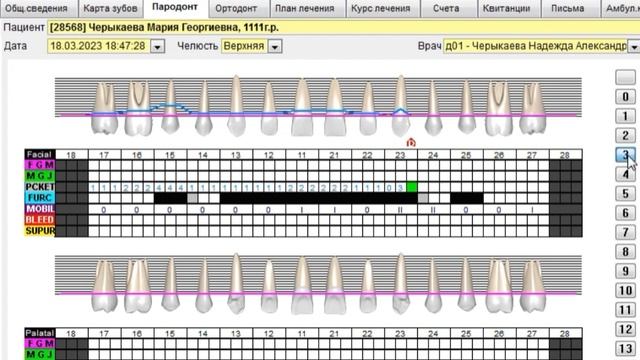This screenshot has width=640, height=360.
Task: Choose depth value 1 button
Action: click(625, 116)
